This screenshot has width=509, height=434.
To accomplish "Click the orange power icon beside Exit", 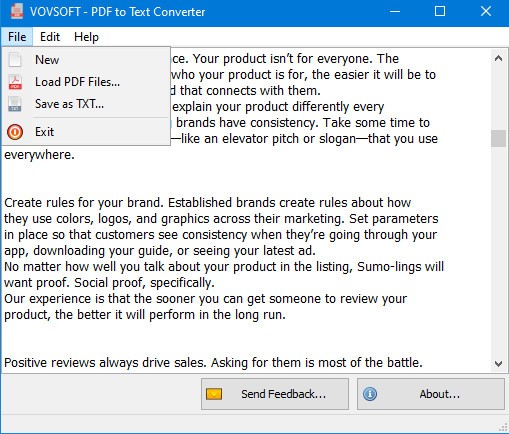I will pos(15,132).
